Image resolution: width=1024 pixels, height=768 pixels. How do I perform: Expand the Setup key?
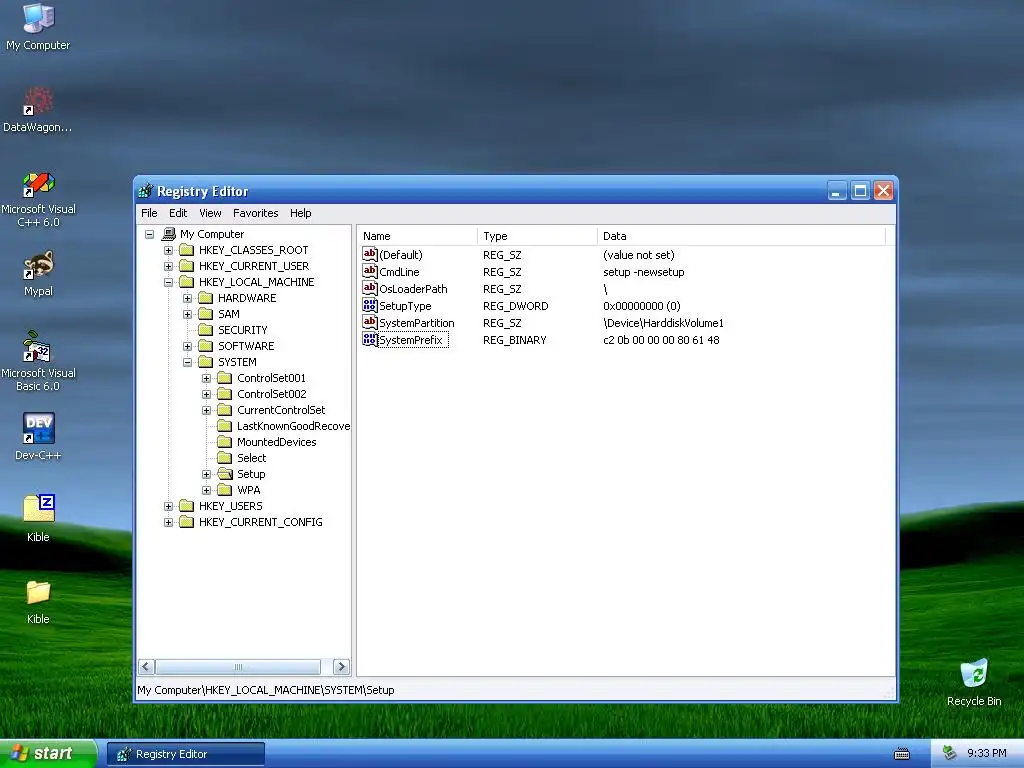click(x=206, y=474)
